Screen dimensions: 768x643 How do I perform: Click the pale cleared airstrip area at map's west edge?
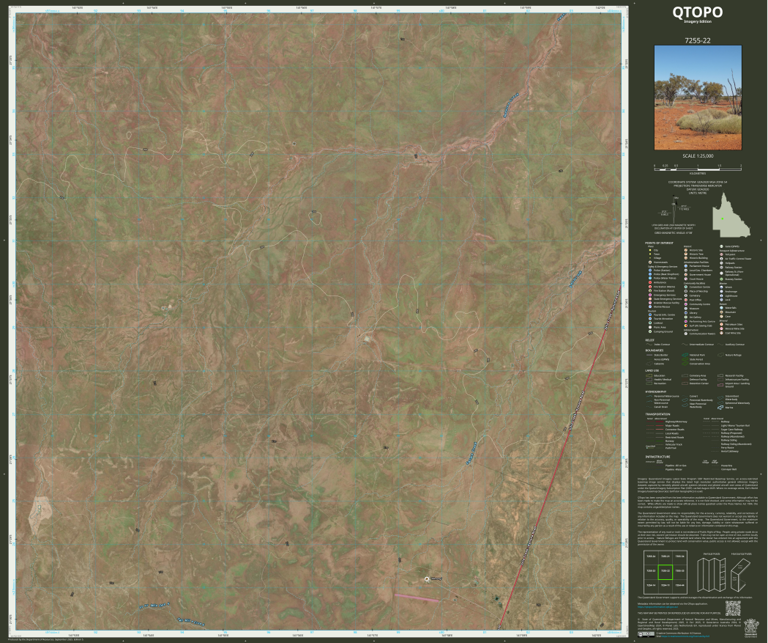coord(40,514)
